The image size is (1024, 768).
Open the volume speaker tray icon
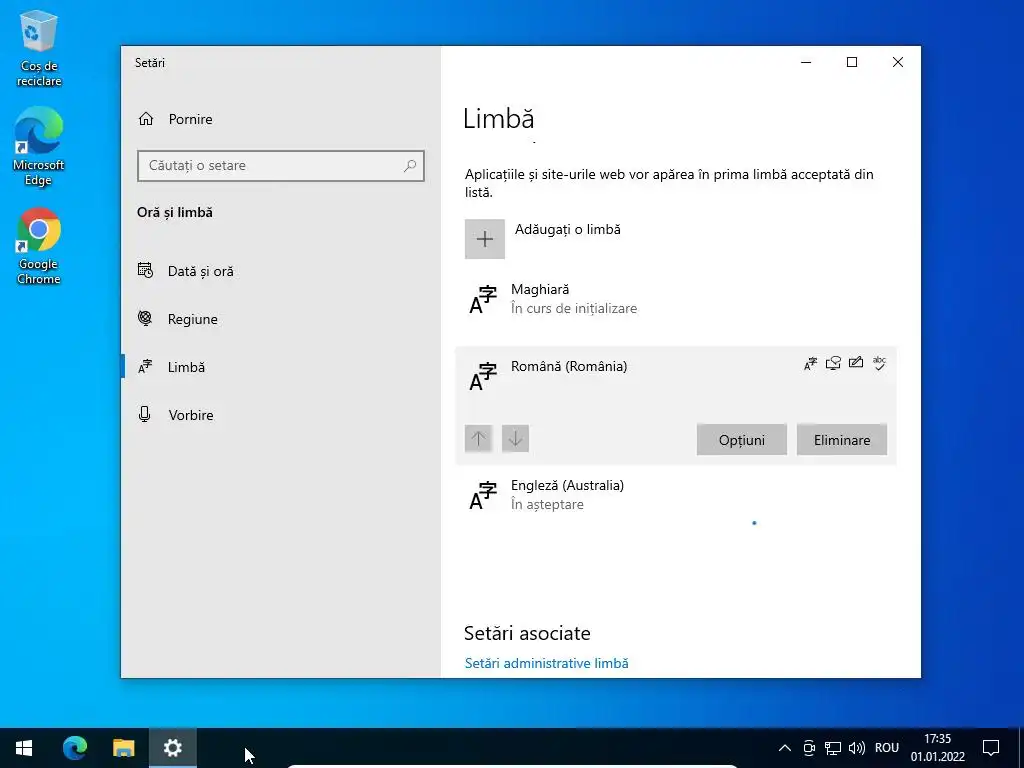pos(856,748)
